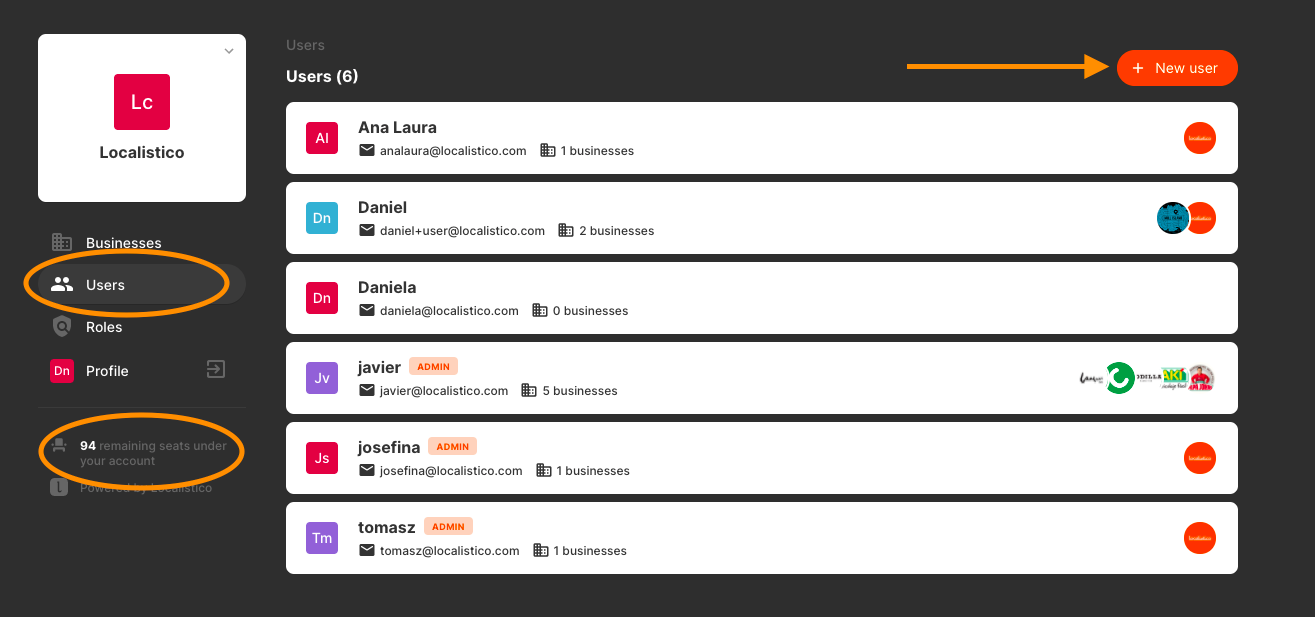Screen dimensions: 1315x617
Task: Click Ana Laura's red AI avatar
Action: tap(322, 138)
